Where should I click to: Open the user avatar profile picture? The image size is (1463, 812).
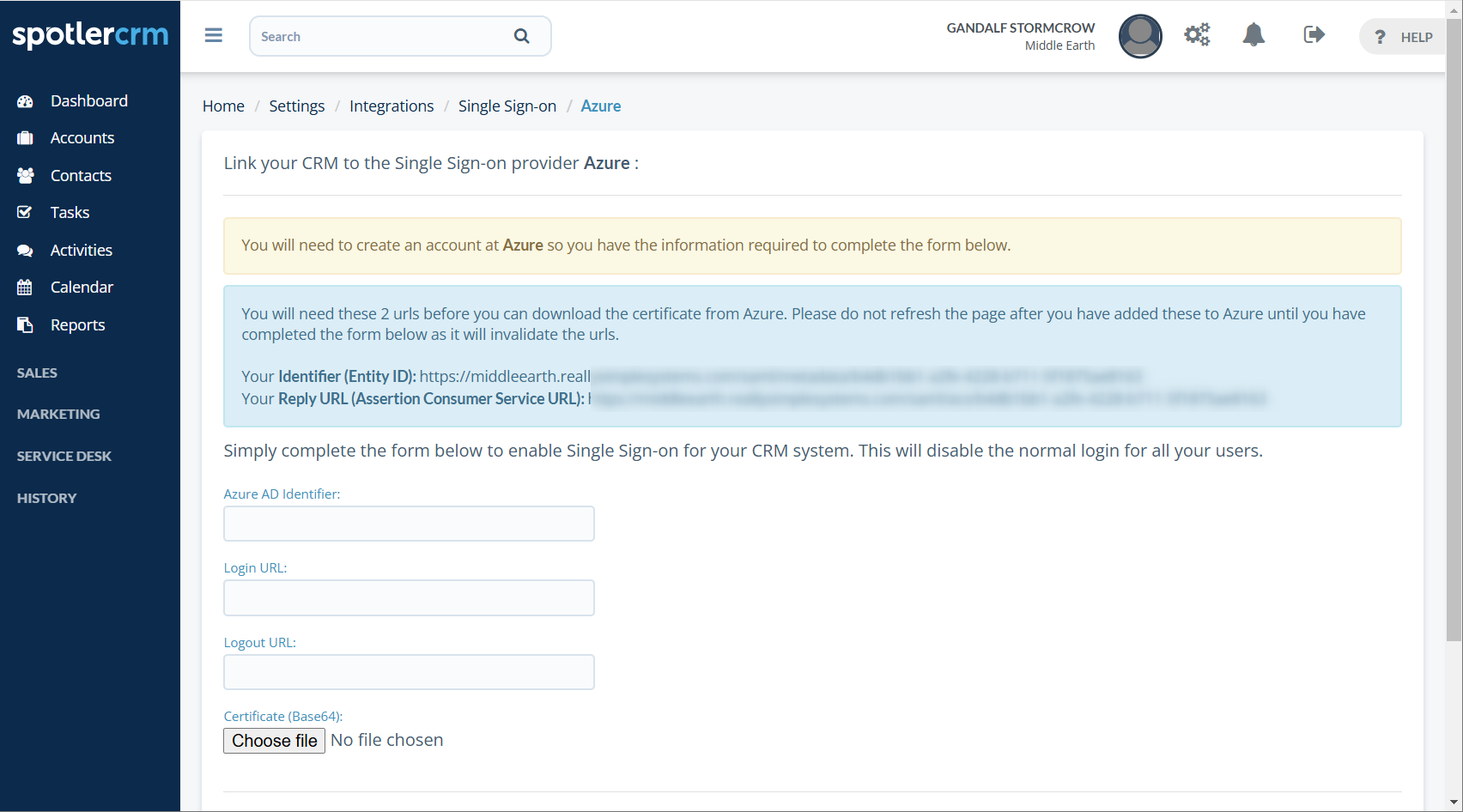(1140, 36)
